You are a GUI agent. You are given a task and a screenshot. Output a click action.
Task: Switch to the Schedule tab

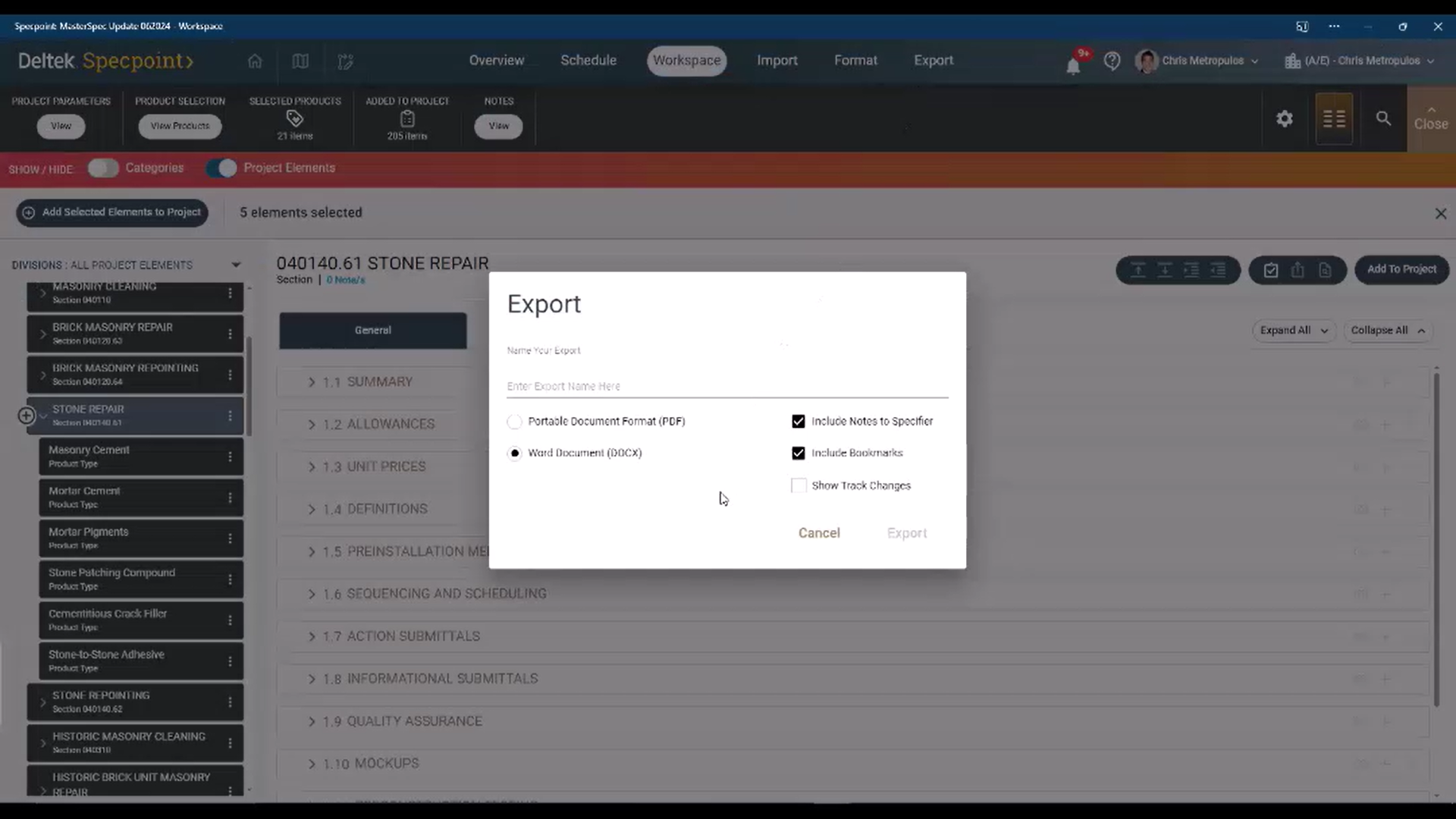(x=588, y=61)
